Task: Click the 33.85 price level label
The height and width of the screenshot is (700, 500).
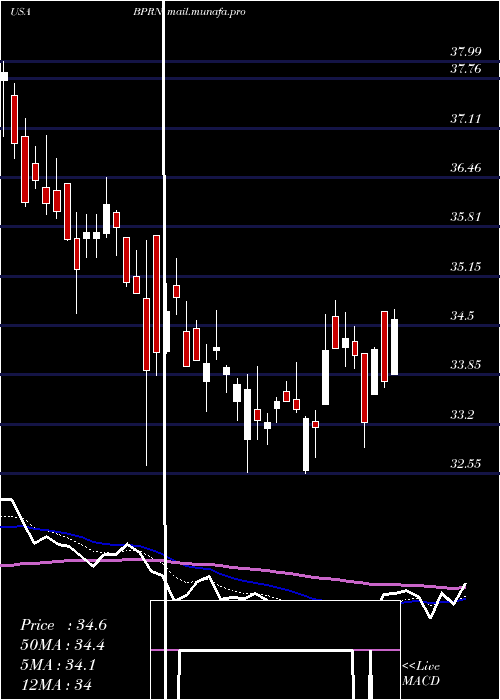Action: (x=466, y=365)
